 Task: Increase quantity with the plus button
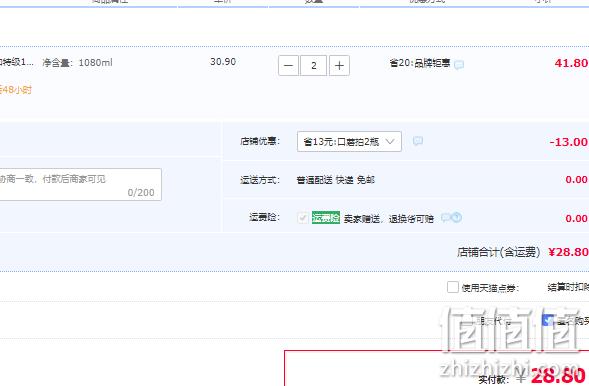click(x=339, y=66)
